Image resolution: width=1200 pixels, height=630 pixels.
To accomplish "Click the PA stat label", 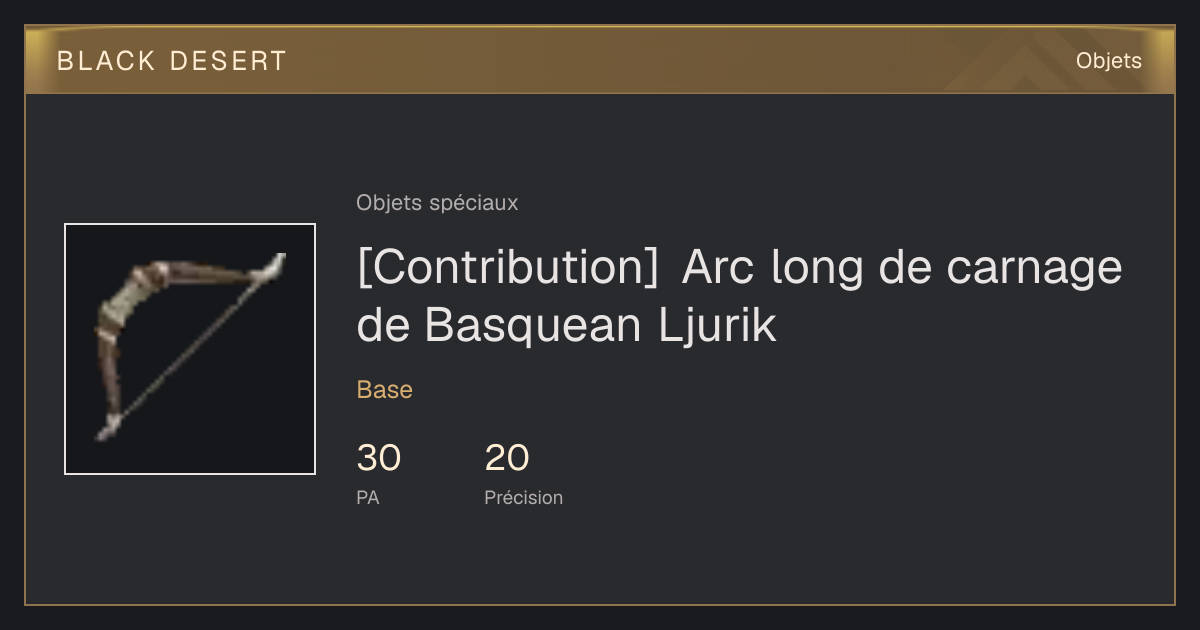I will (368, 497).
